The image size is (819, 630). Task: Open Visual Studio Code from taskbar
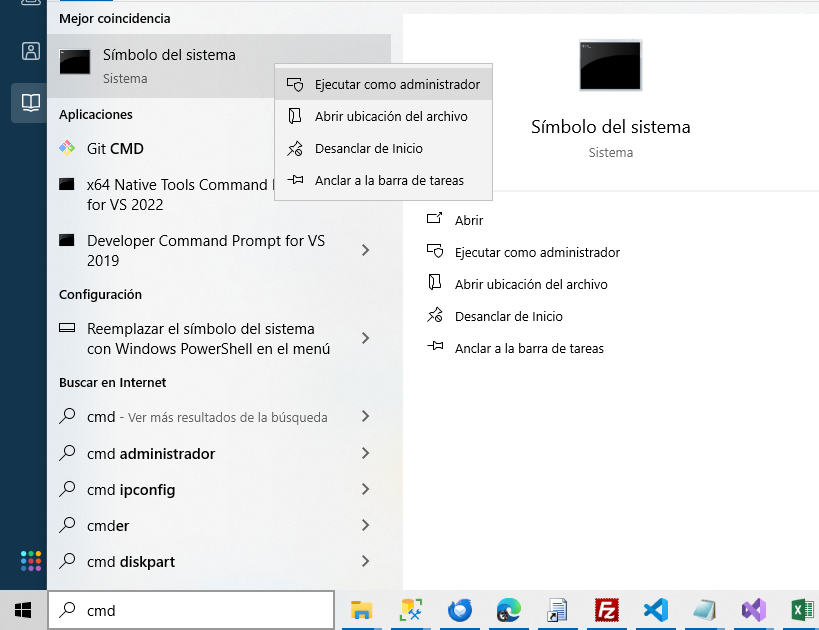coord(656,610)
